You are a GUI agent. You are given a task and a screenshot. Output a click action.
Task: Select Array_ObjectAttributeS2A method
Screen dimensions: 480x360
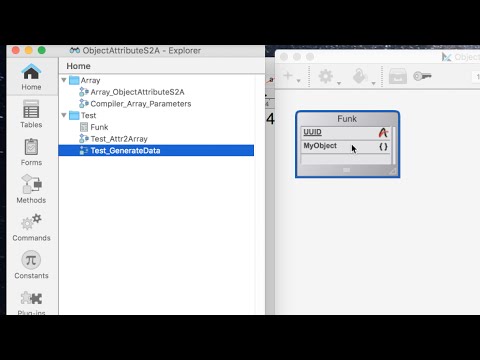pyautogui.click(x=137, y=92)
